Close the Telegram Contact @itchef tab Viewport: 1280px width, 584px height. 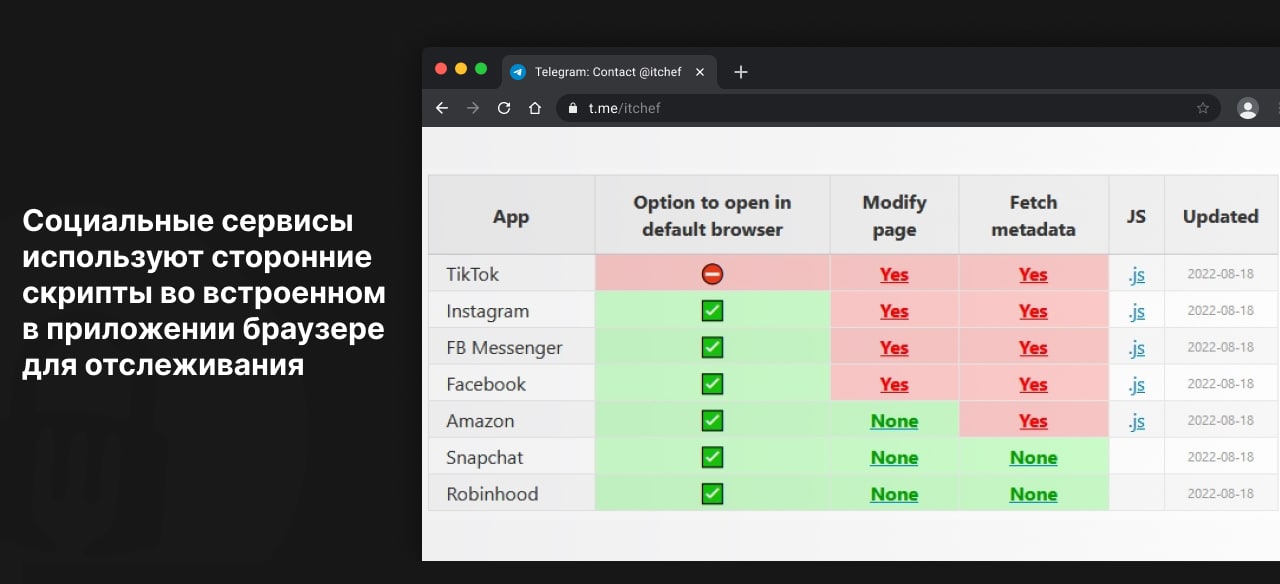tap(700, 72)
